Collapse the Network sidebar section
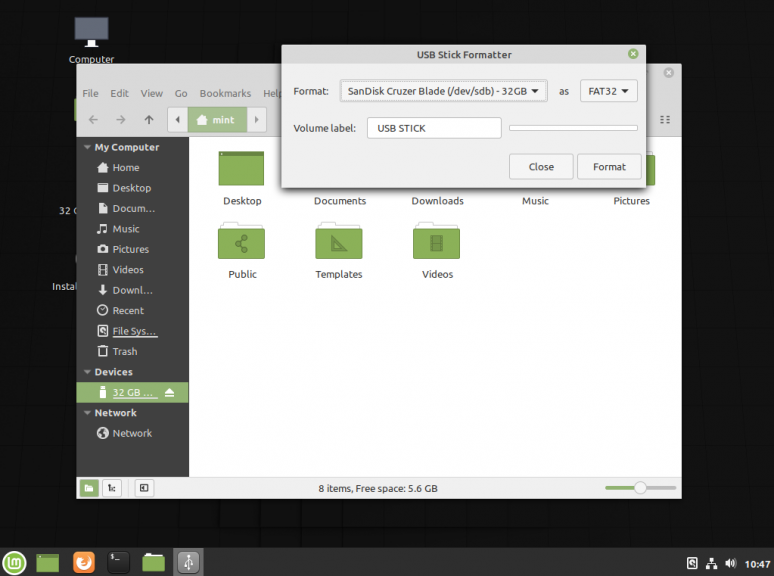 87,413
